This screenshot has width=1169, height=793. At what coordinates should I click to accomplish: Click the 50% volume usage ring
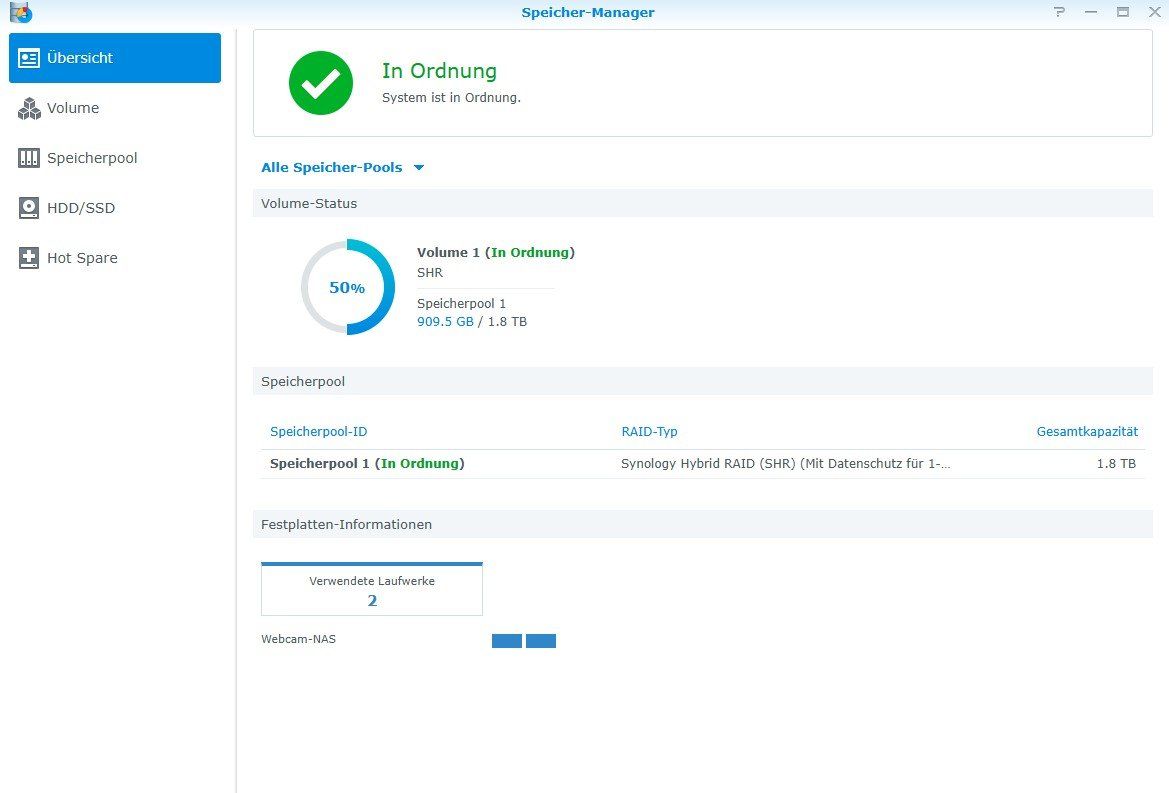(x=347, y=287)
